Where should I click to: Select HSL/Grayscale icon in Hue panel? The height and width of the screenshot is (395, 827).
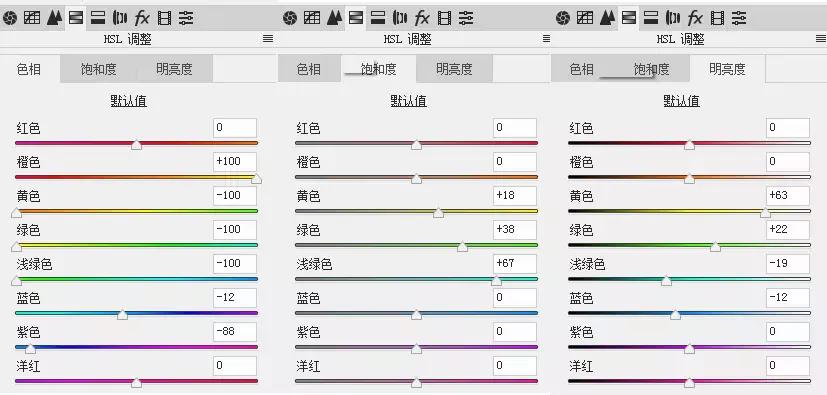click(75, 18)
